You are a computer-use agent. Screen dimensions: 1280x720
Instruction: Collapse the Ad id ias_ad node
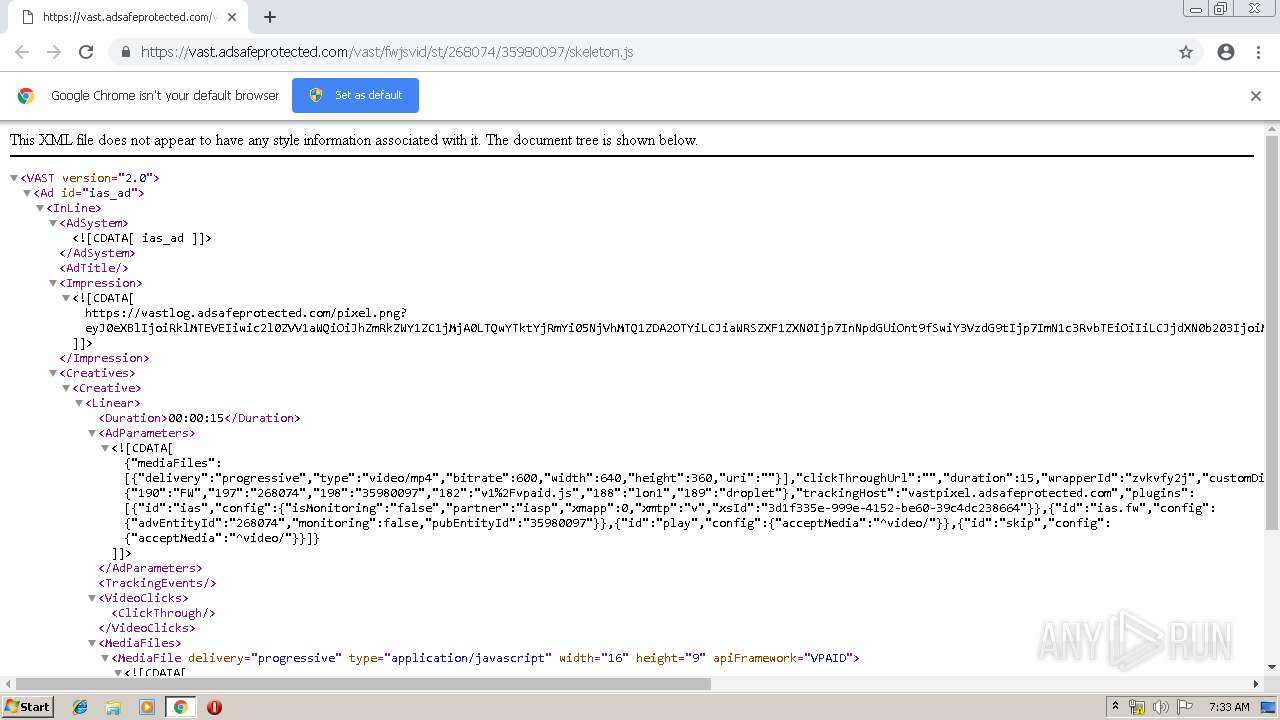[x=27, y=193]
